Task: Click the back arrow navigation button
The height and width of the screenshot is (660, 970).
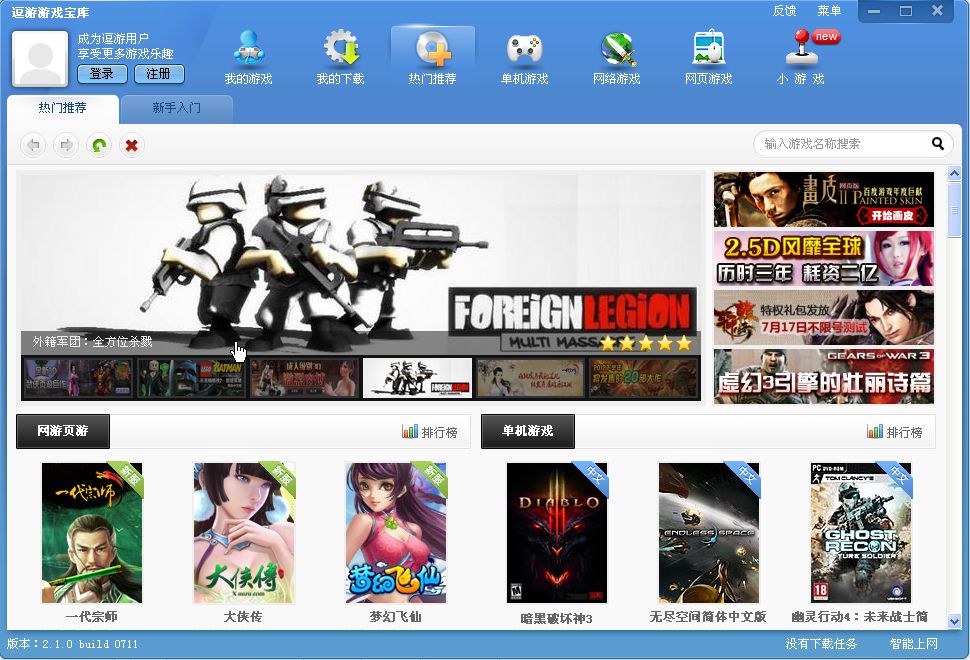Action: tap(33, 145)
